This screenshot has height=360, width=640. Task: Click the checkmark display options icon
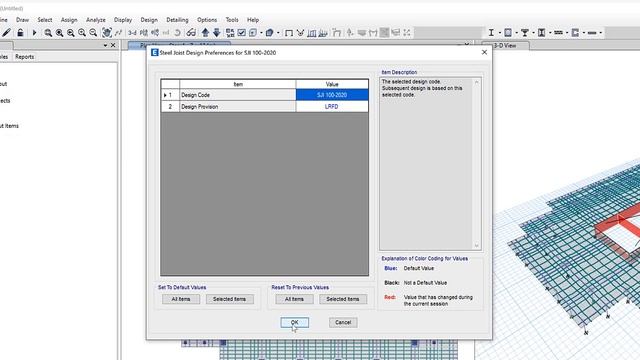pos(242,33)
